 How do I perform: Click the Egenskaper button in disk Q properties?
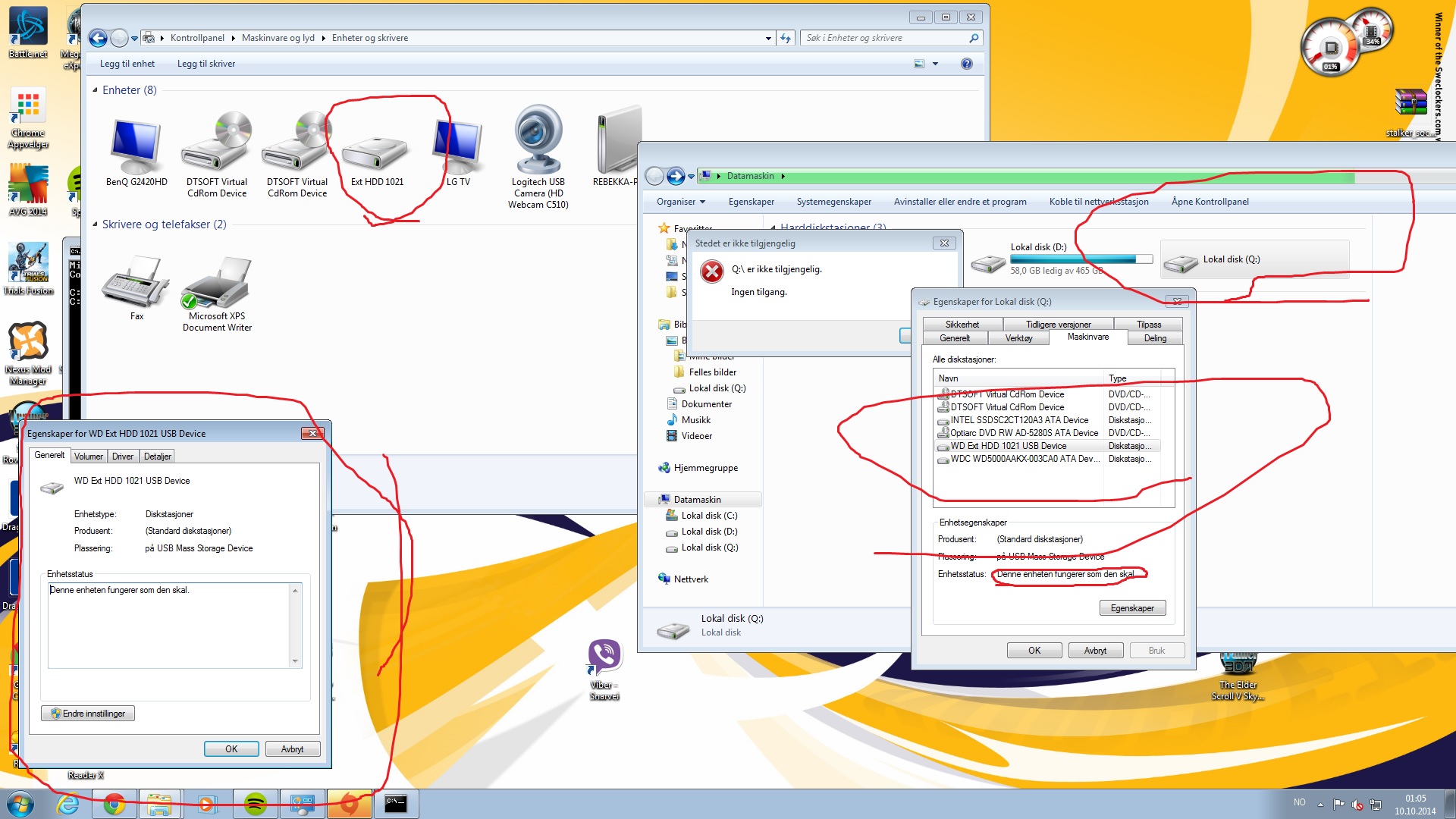(1132, 608)
